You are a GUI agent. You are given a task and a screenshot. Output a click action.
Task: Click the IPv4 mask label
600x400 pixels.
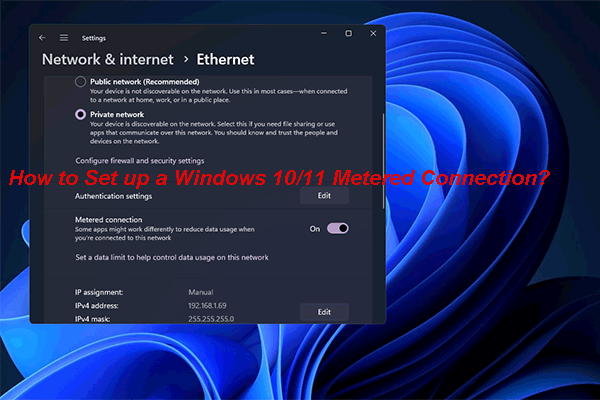(x=92, y=319)
